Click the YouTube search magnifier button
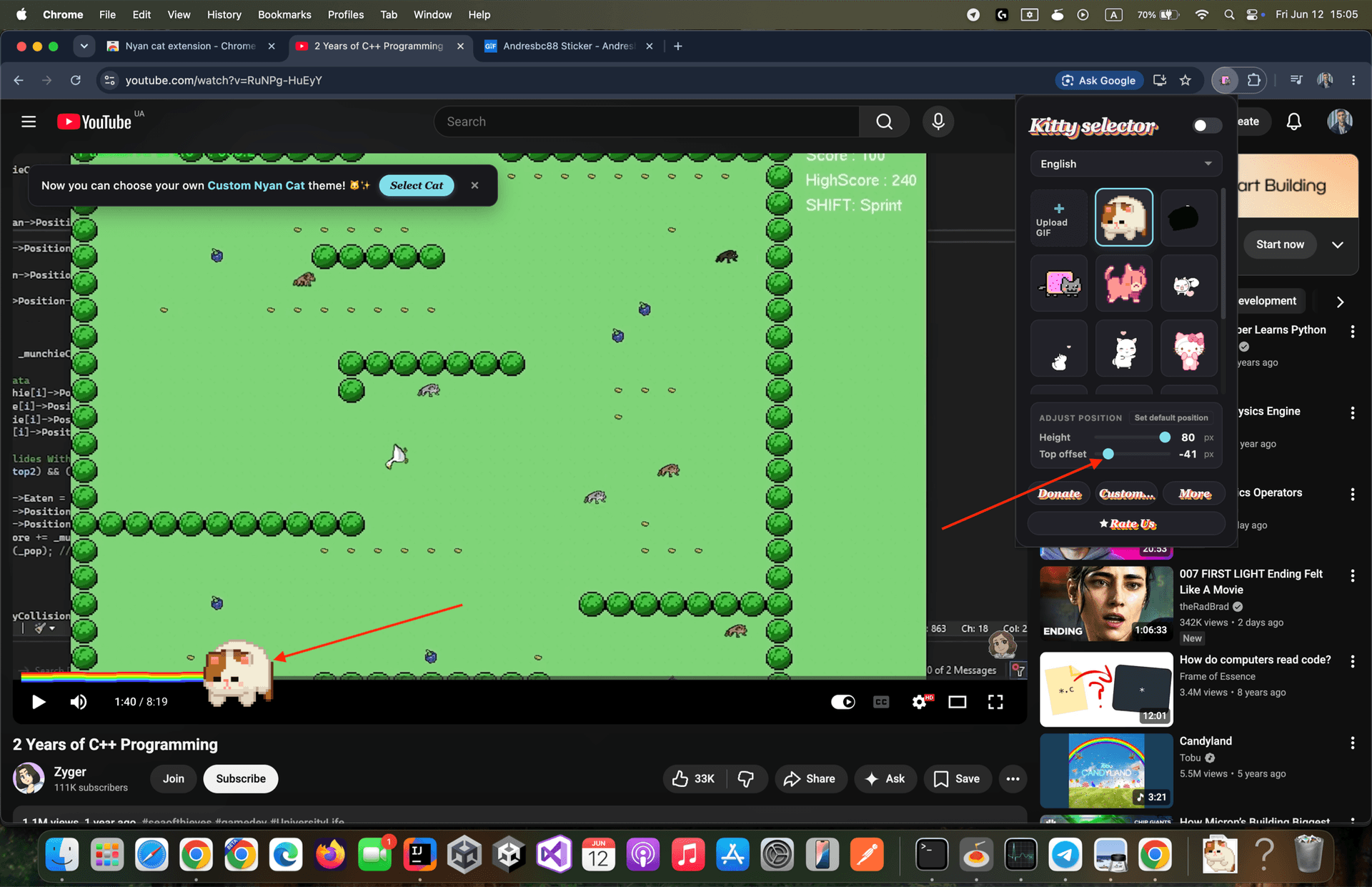The height and width of the screenshot is (887, 1372). point(884,122)
